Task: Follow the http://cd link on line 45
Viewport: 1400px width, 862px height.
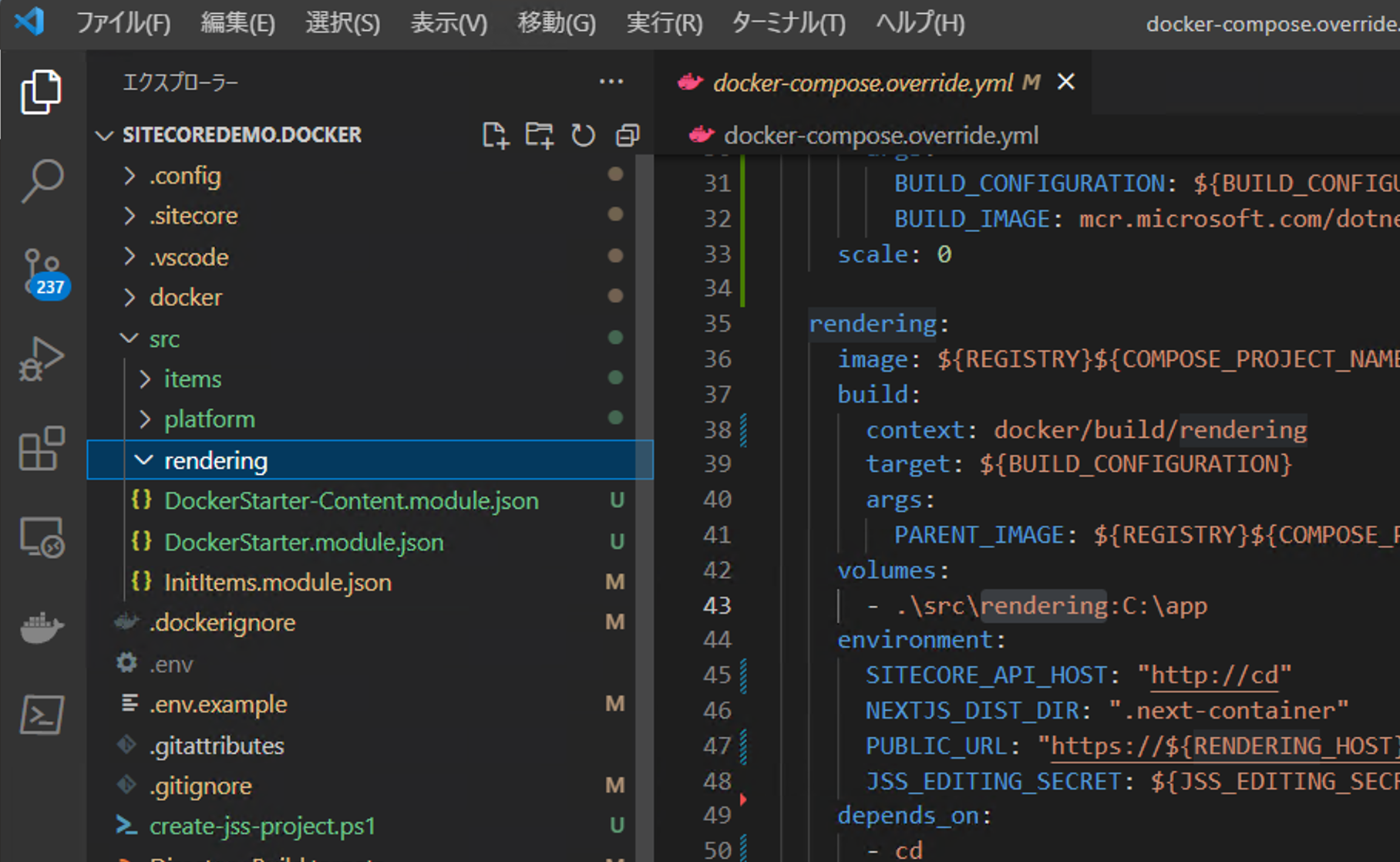Action: [x=1214, y=675]
